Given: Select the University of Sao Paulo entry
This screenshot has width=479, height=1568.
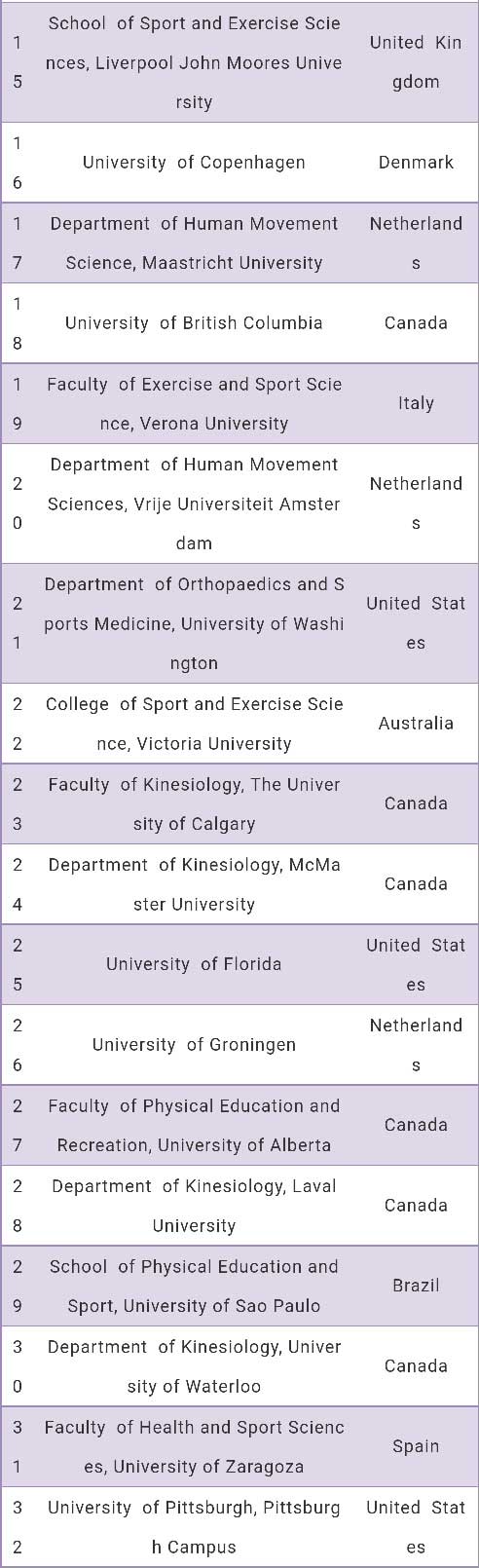Looking at the screenshot, I should [194, 1287].
